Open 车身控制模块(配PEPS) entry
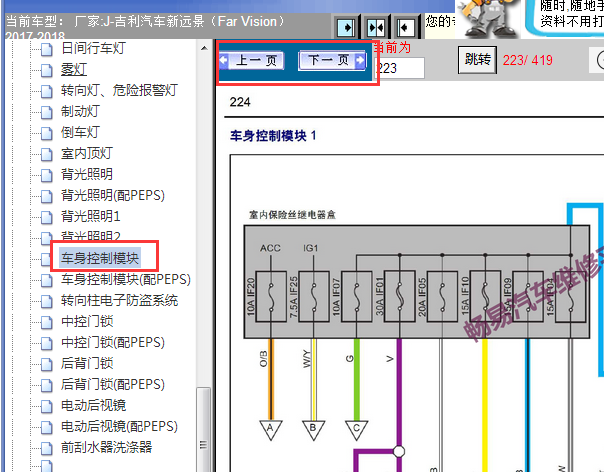The image size is (604, 472). pyautogui.click(x=126, y=279)
